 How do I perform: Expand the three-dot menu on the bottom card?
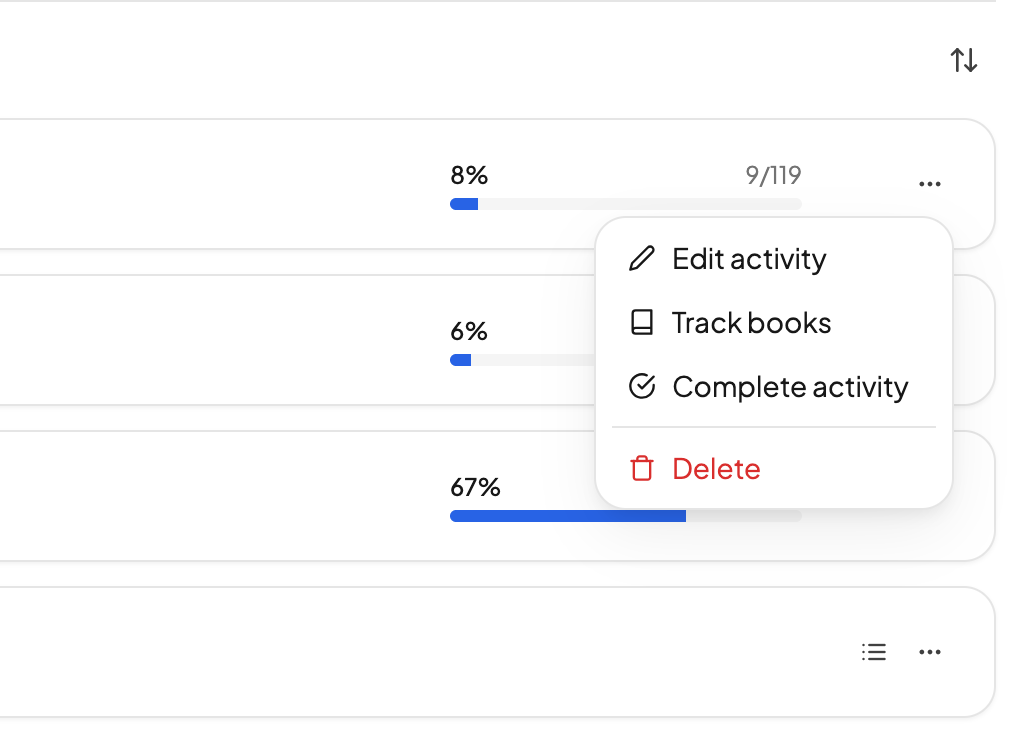click(930, 652)
